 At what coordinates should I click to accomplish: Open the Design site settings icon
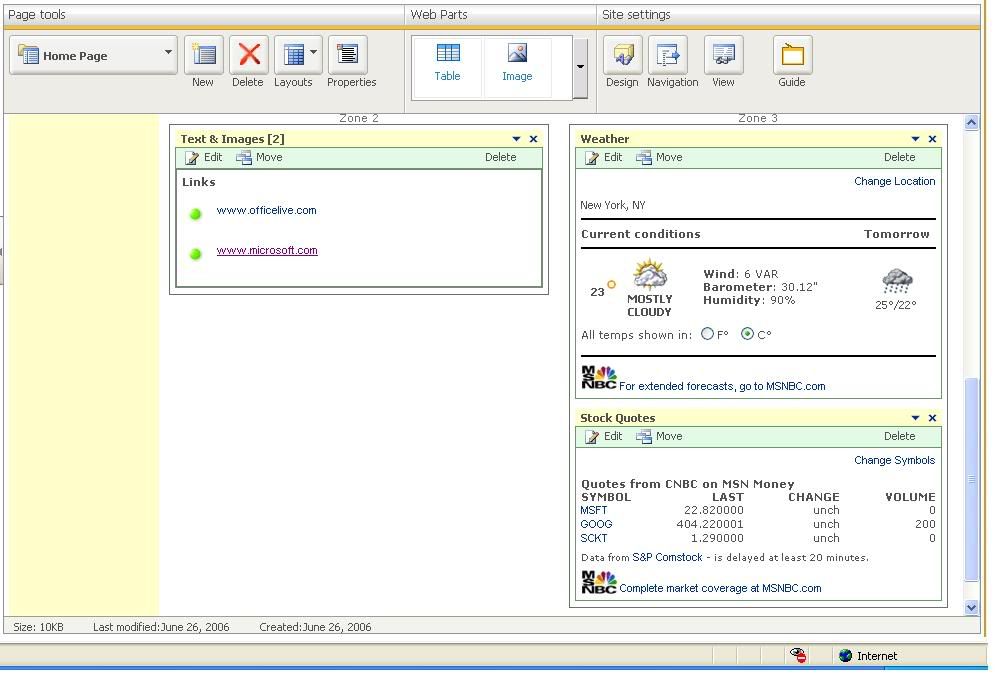tap(623, 55)
